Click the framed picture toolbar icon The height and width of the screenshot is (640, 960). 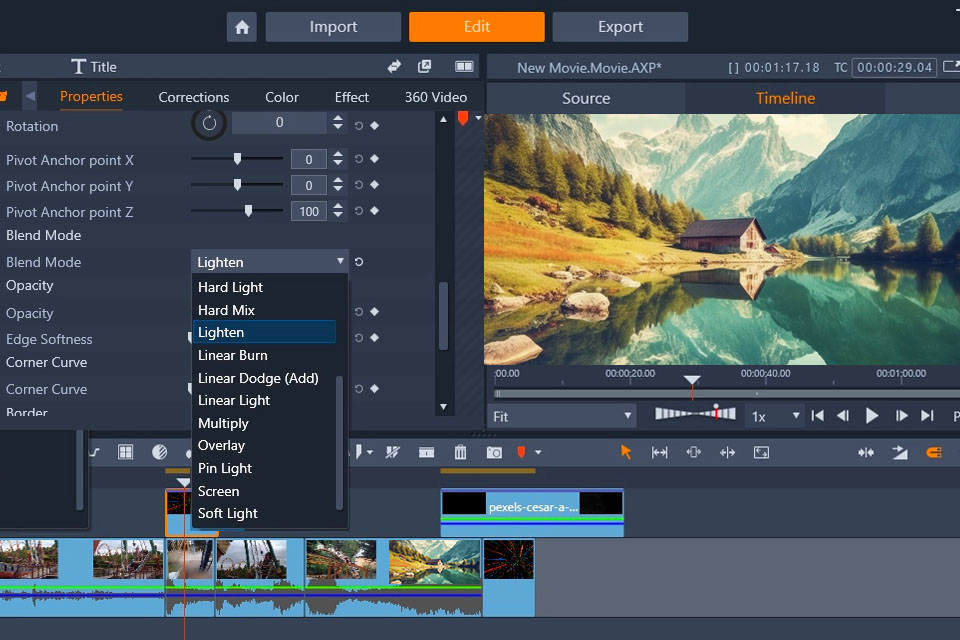[x=761, y=452]
